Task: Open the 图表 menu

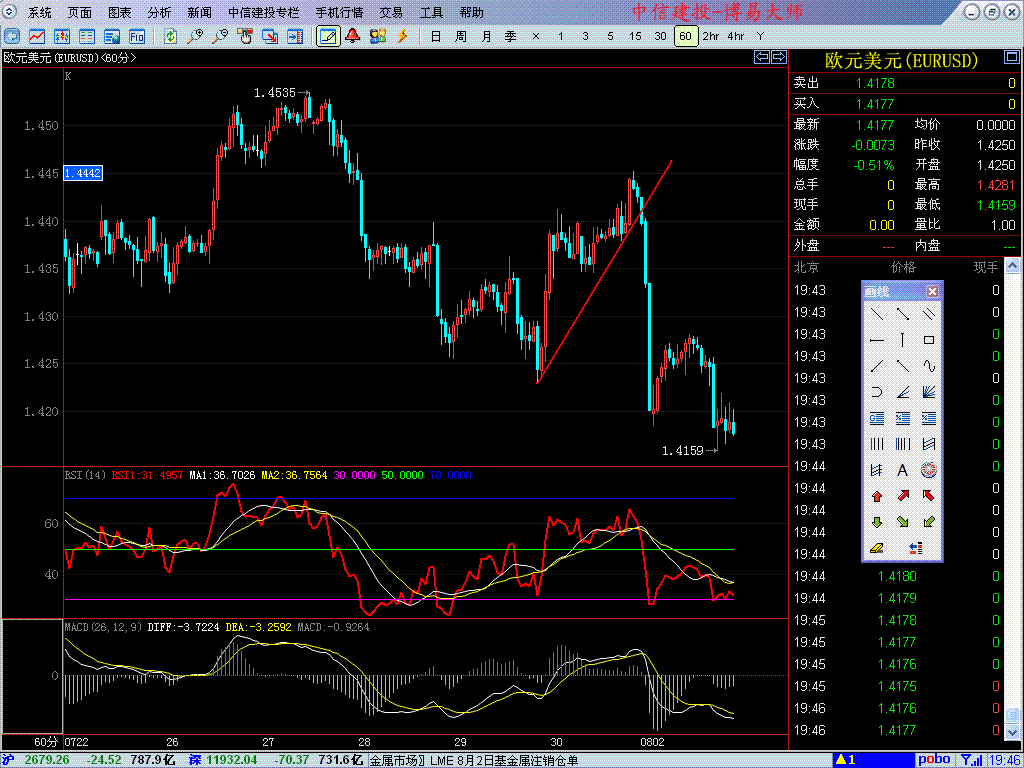Action: coord(120,12)
